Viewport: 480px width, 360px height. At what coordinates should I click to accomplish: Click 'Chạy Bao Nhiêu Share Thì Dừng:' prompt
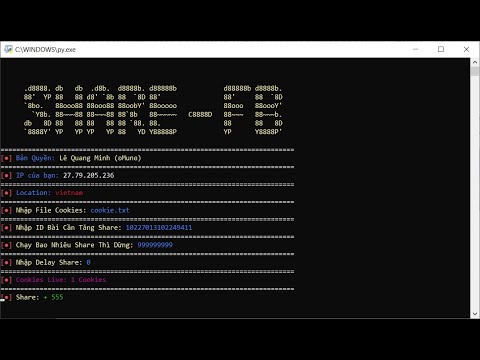(x=74, y=245)
